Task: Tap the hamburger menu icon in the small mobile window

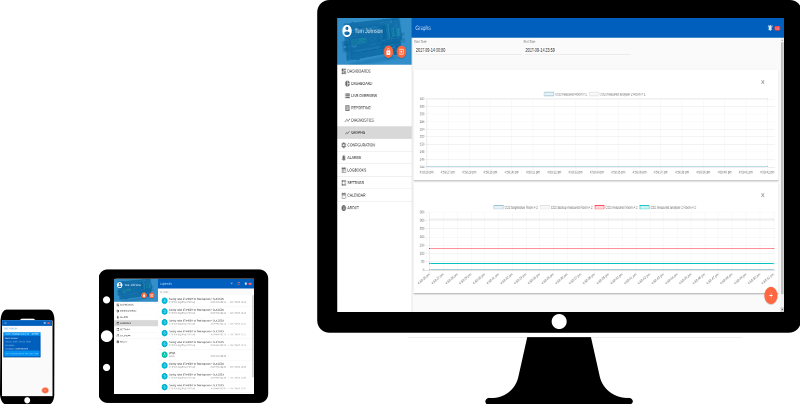Action: coord(4,323)
